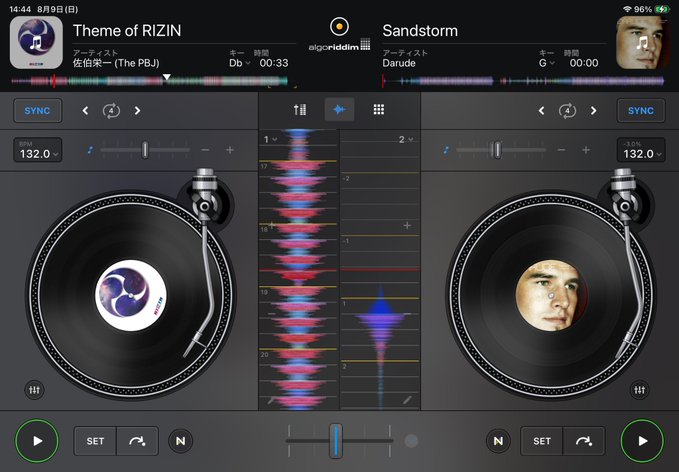The width and height of the screenshot is (679, 472).
Task: Switch to mixer faders view tab
Action: pyautogui.click(x=300, y=110)
